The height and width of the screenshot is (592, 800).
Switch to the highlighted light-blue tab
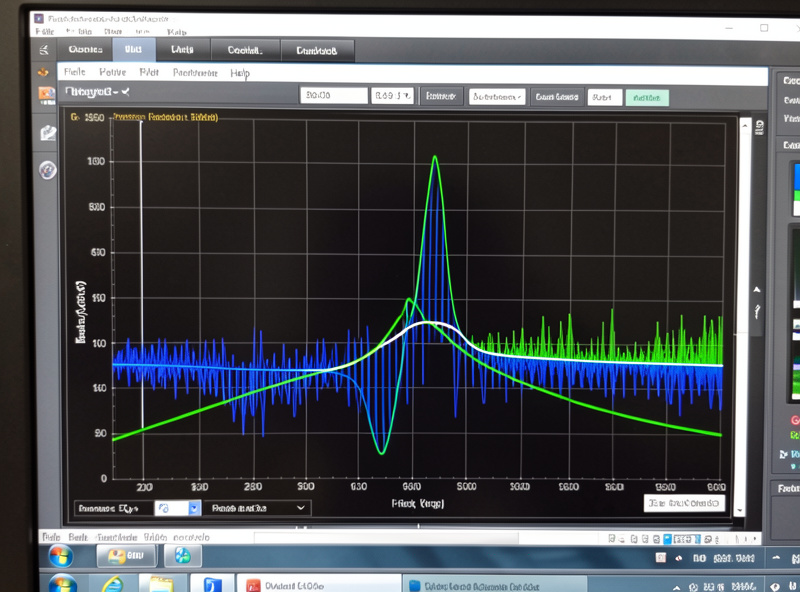pyautogui.click(x=133, y=50)
